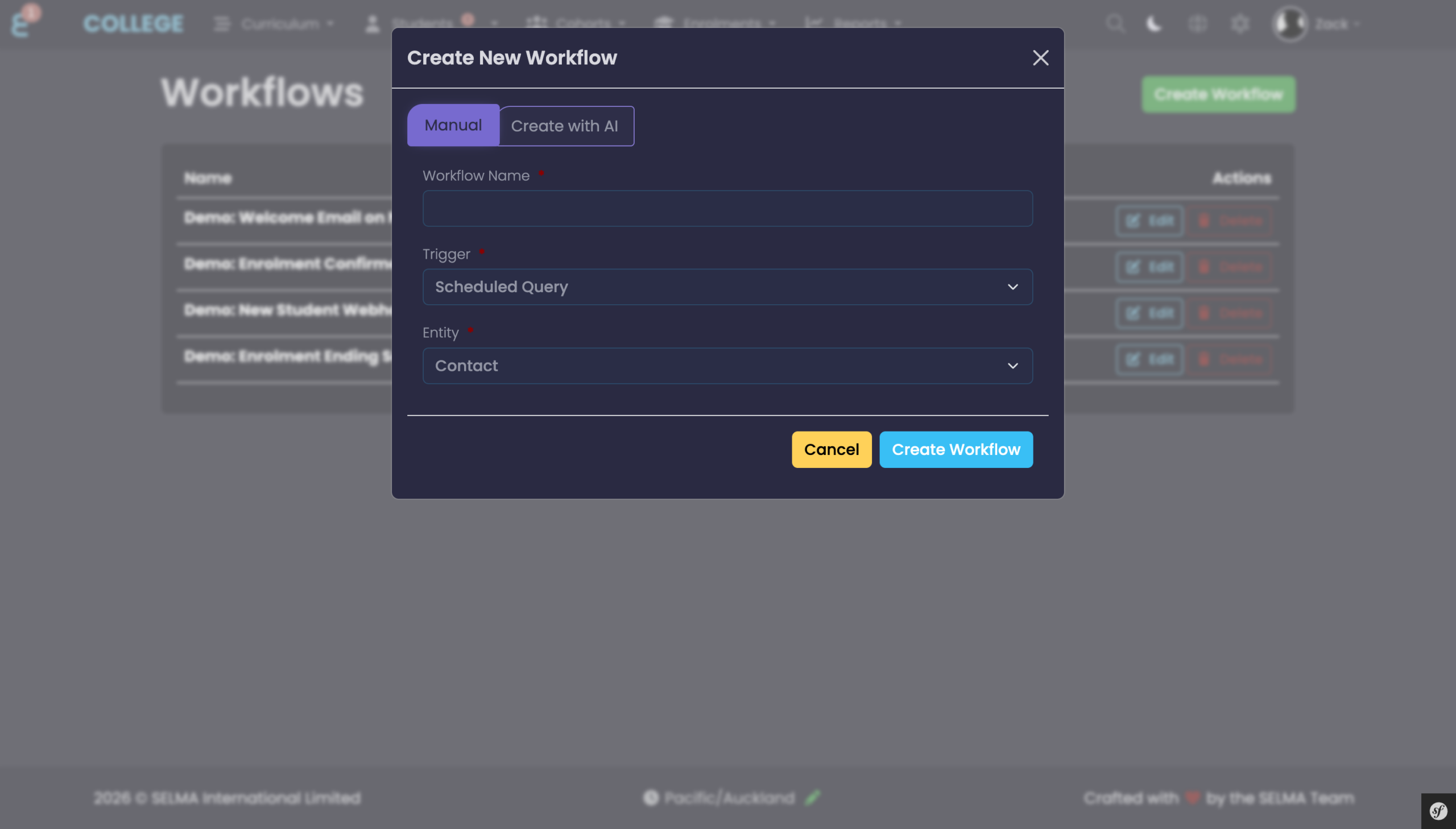
Task: Click inside the Workflow Name input field
Action: pos(727,209)
